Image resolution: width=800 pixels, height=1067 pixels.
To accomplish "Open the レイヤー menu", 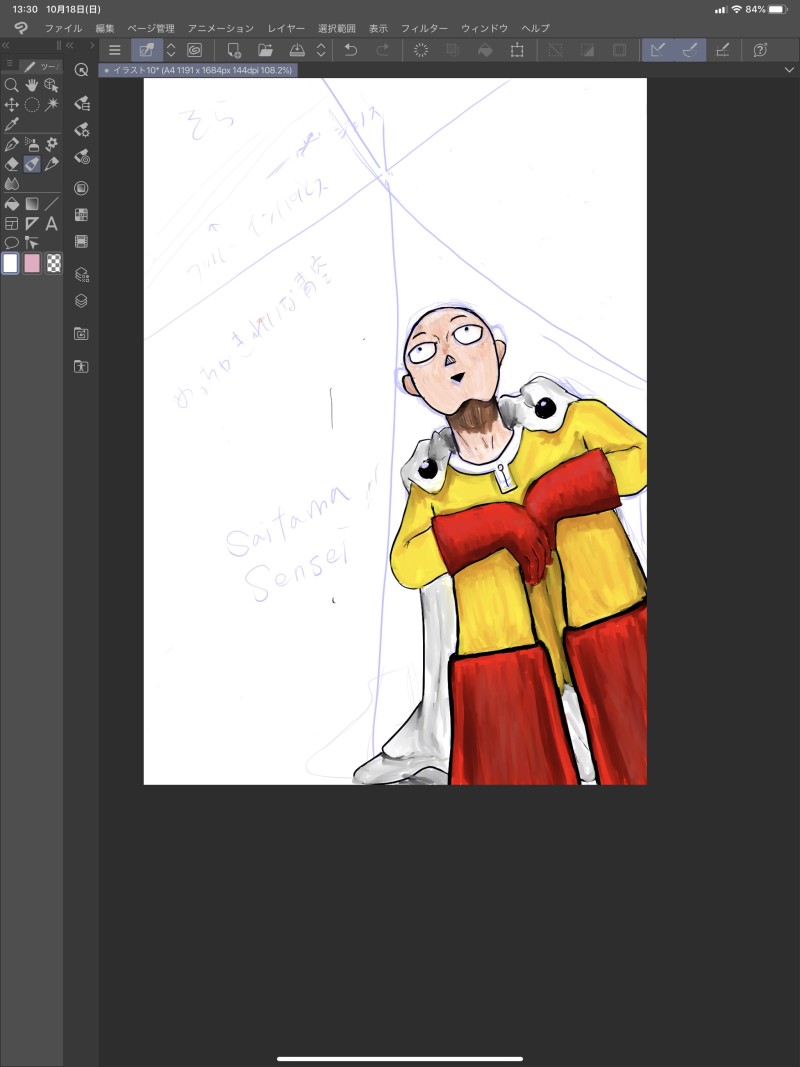I will pyautogui.click(x=286, y=28).
